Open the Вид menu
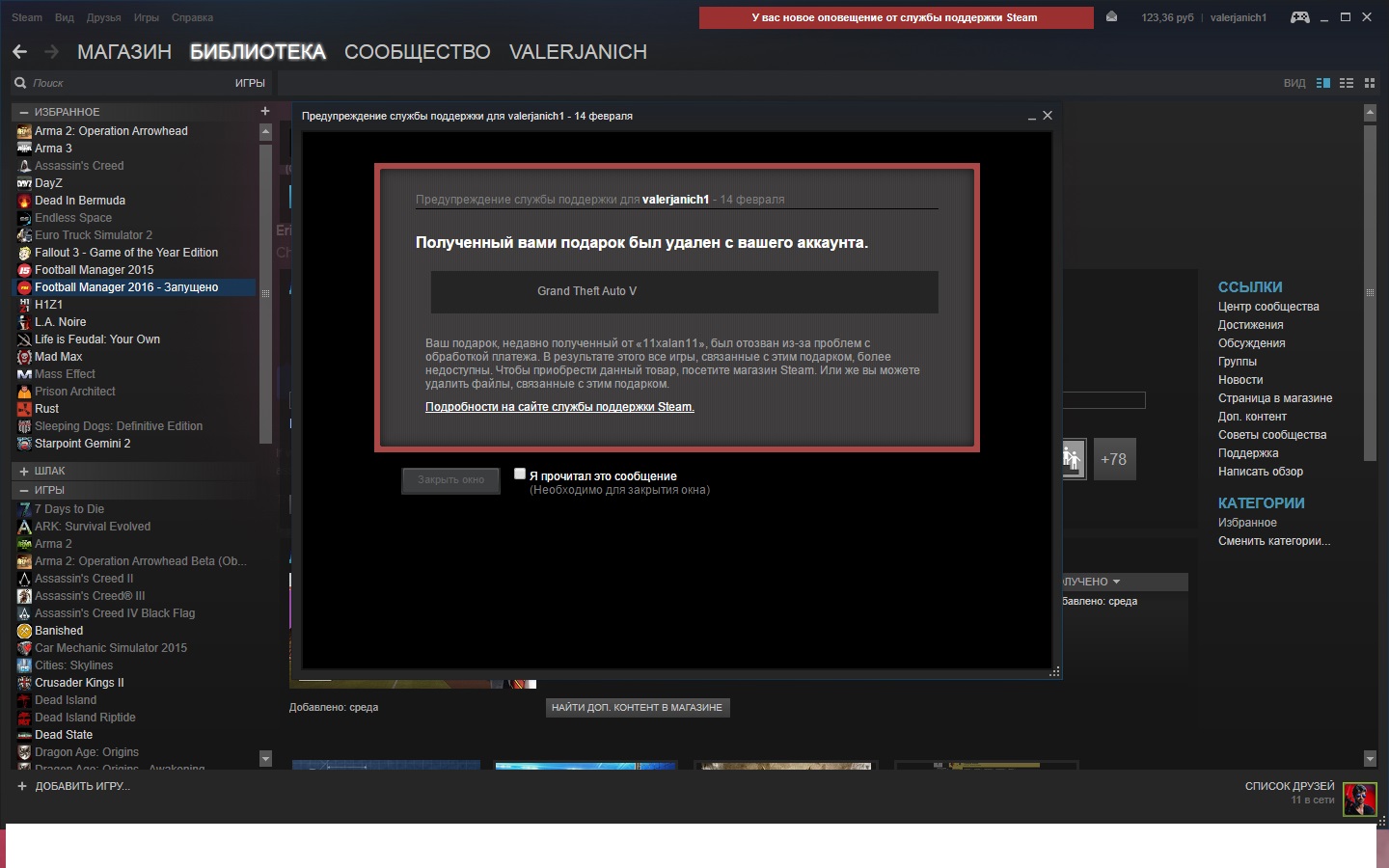Screen dimensions: 1389x868 tap(65, 17)
